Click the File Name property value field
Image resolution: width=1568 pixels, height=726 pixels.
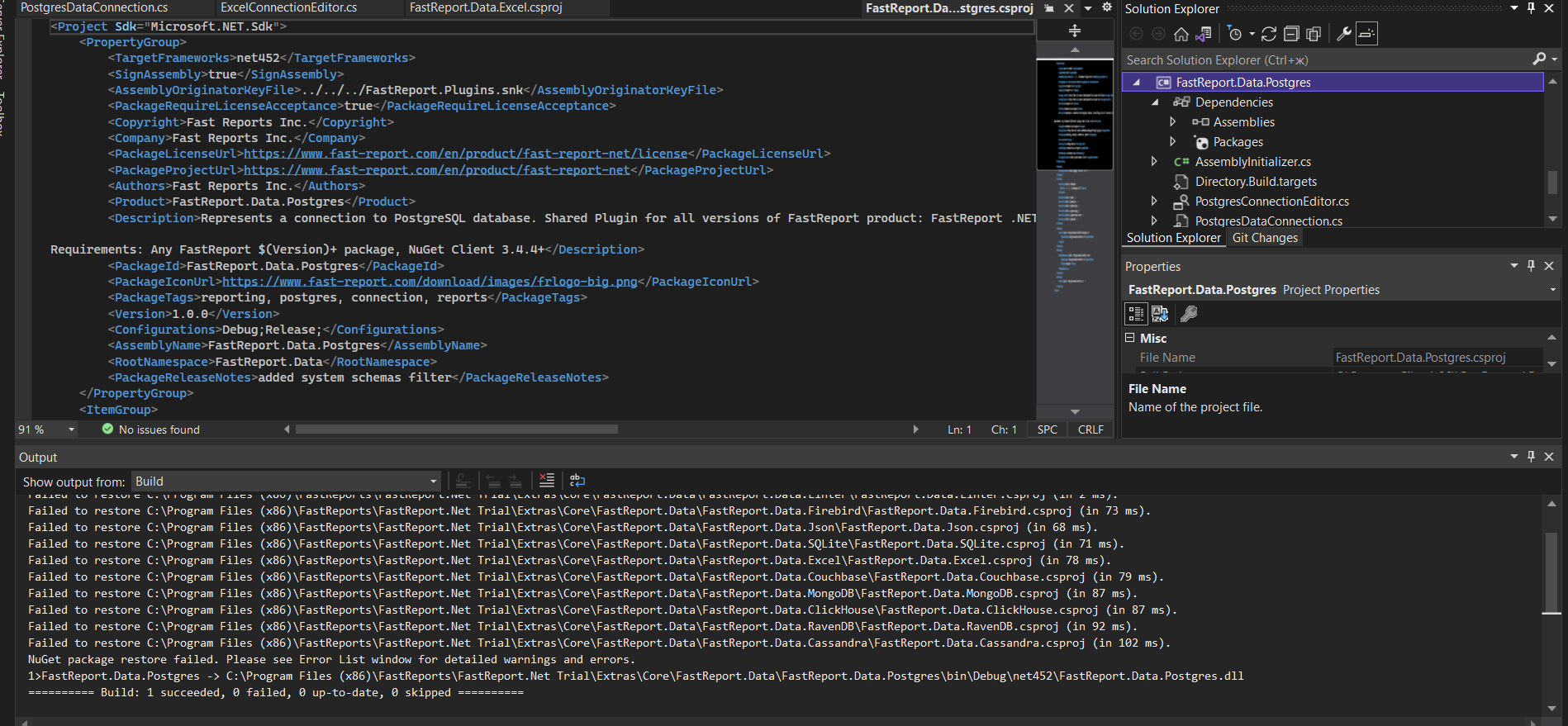coord(1437,358)
